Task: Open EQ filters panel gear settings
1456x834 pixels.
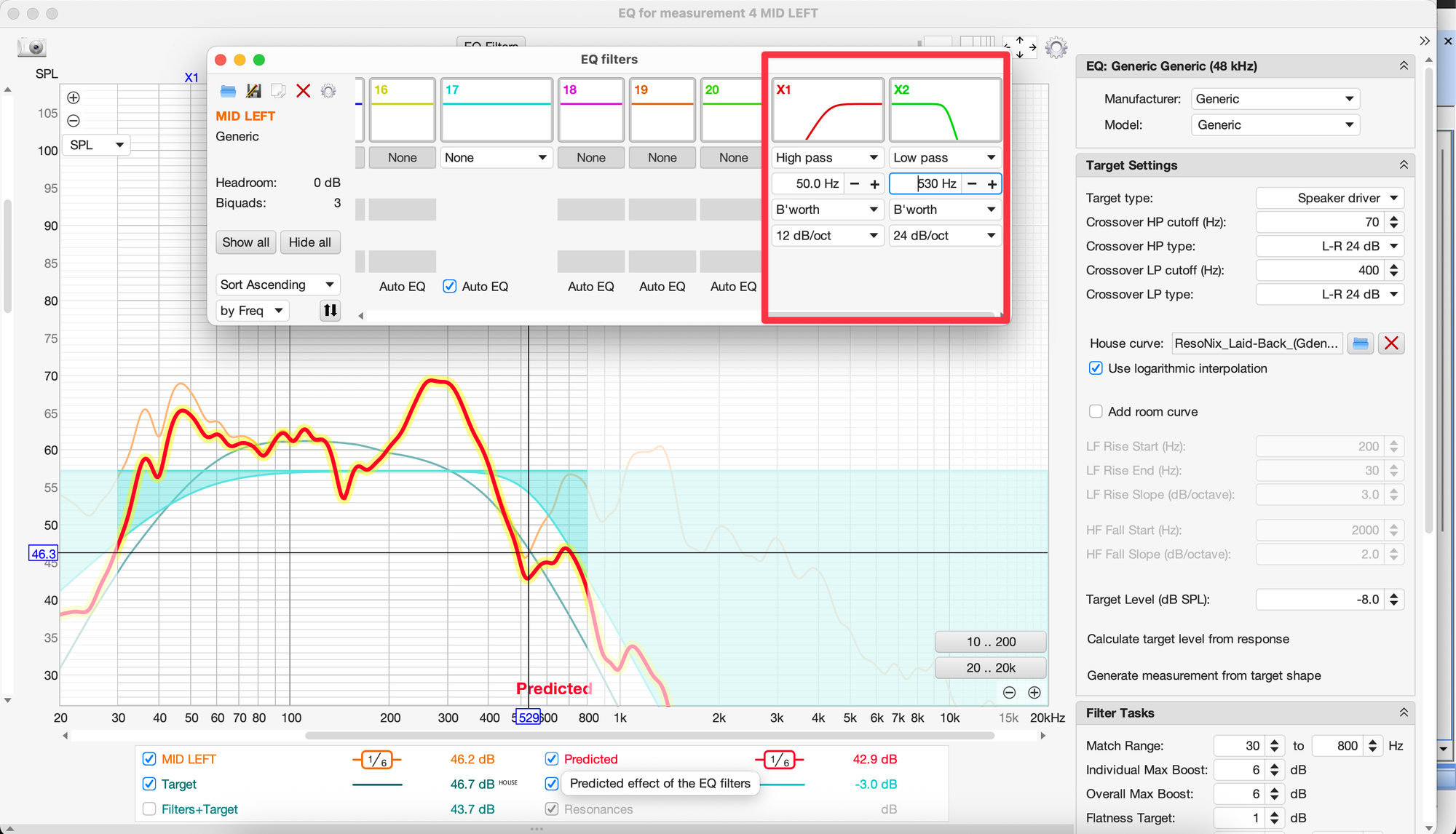Action: (x=328, y=91)
